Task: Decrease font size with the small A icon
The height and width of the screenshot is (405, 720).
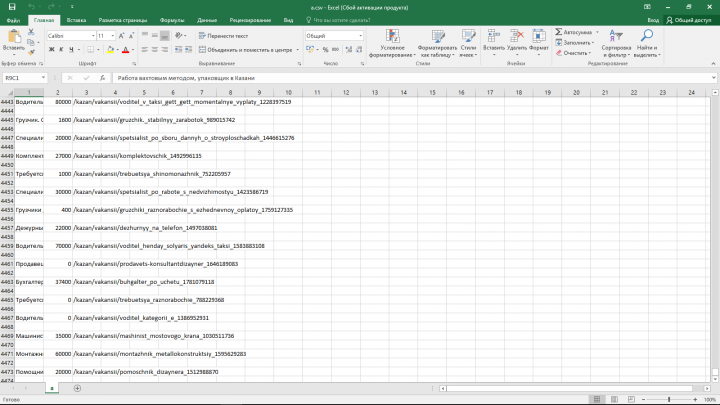Action: (x=131, y=36)
